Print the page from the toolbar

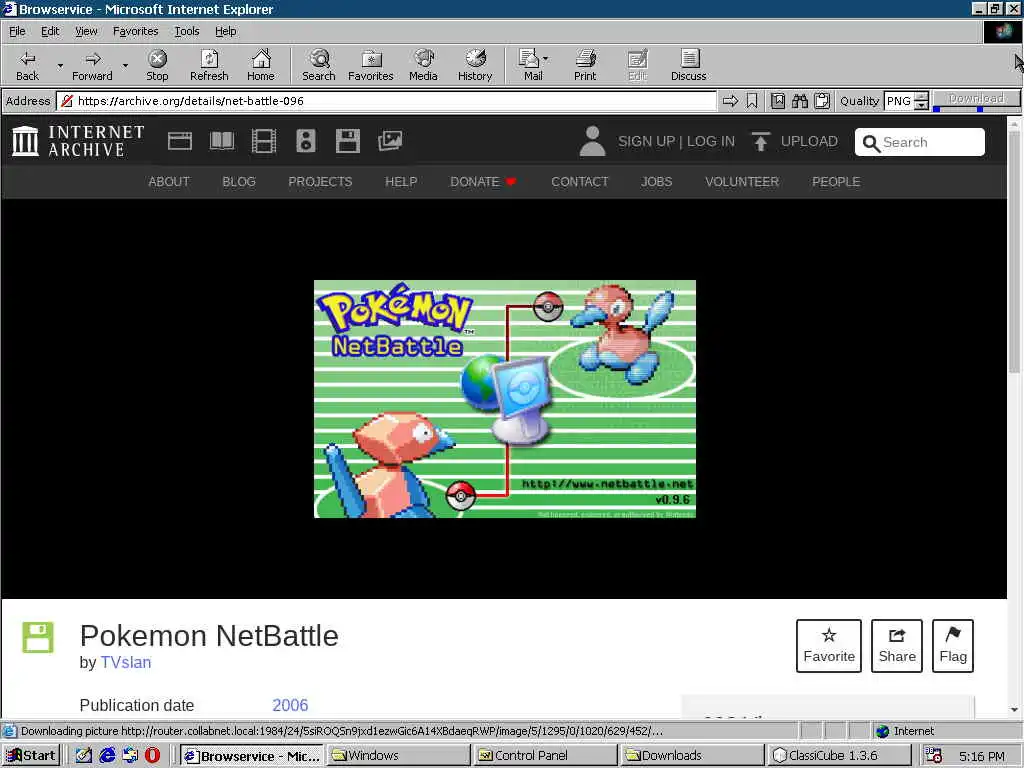tap(585, 65)
